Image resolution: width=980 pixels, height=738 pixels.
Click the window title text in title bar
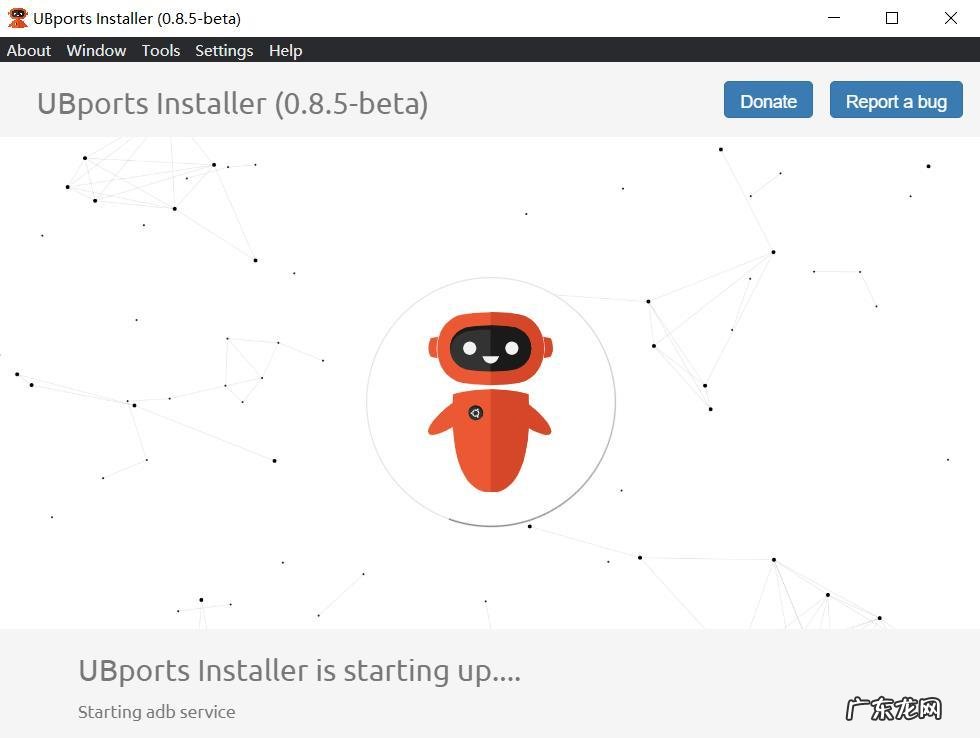pyautogui.click(x=137, y=18)
